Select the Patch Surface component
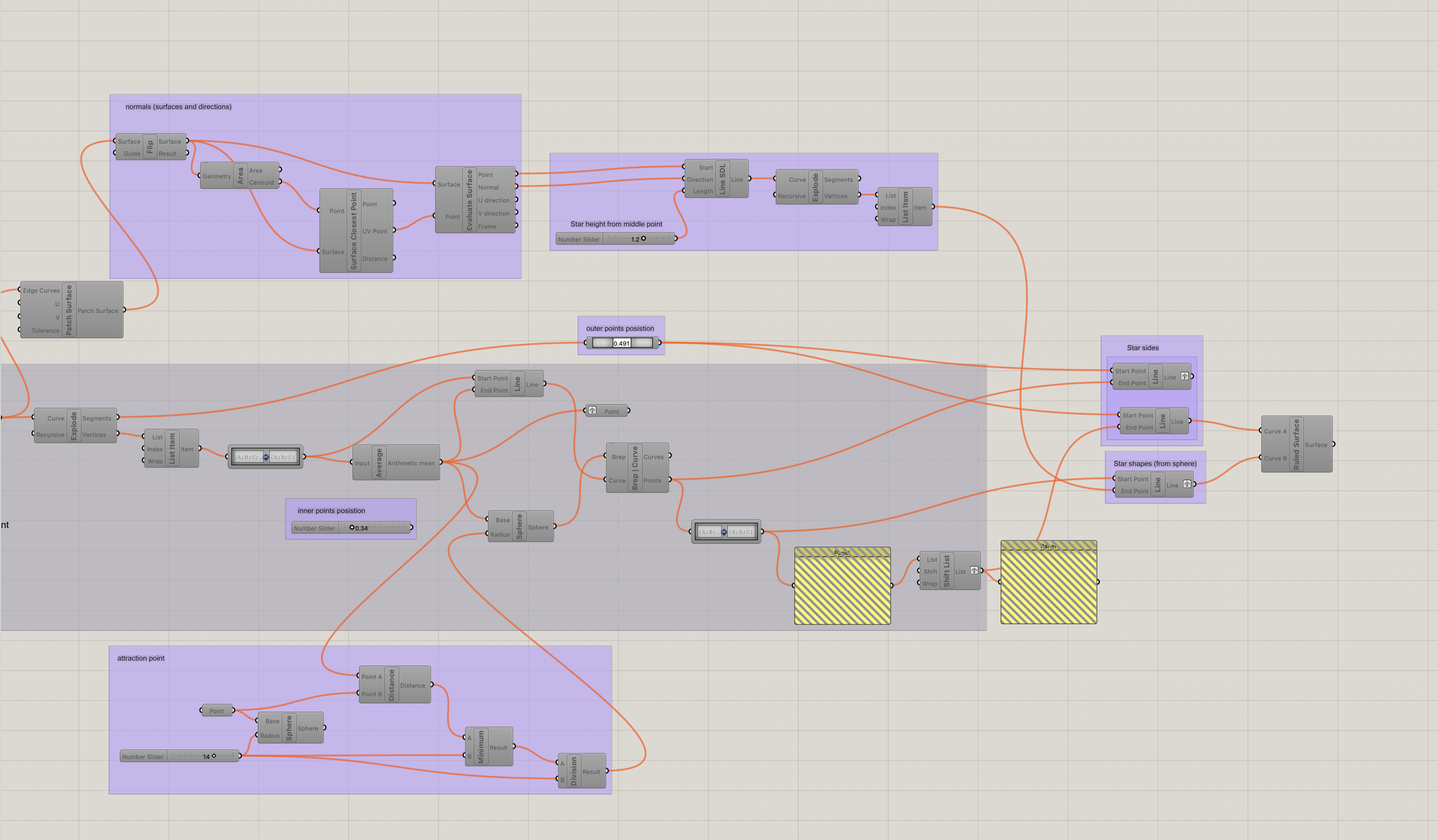Image resolution: width=1438 pixels, height=840 pixels. [69, 310]
